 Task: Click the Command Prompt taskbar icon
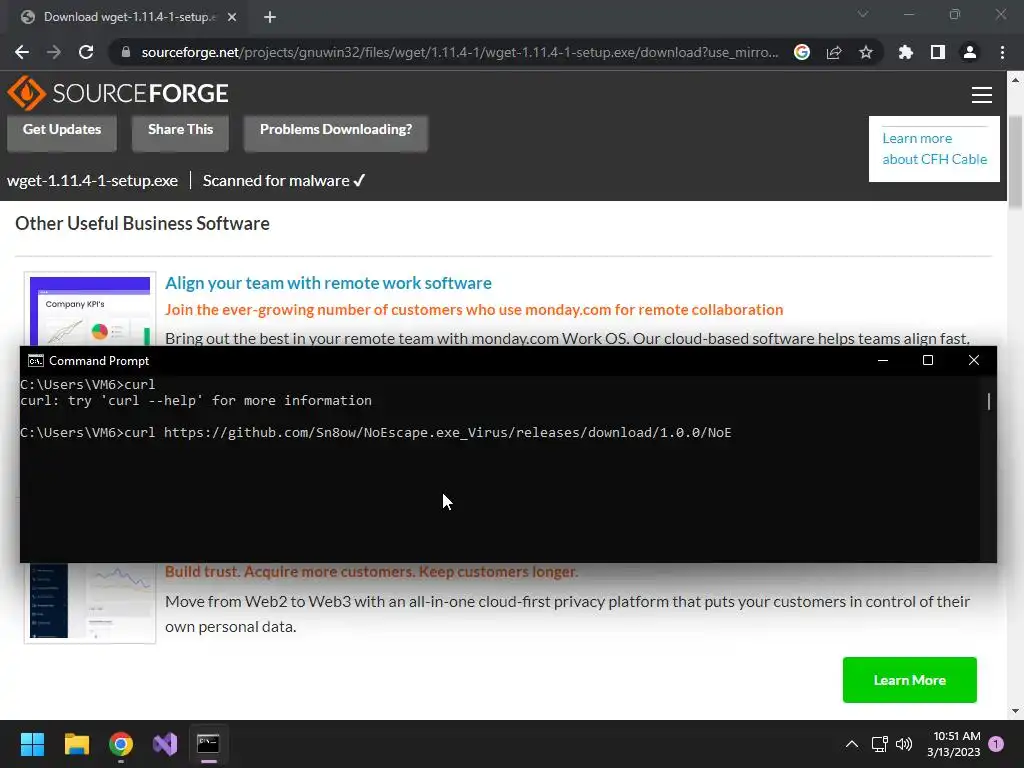[208, 744]
